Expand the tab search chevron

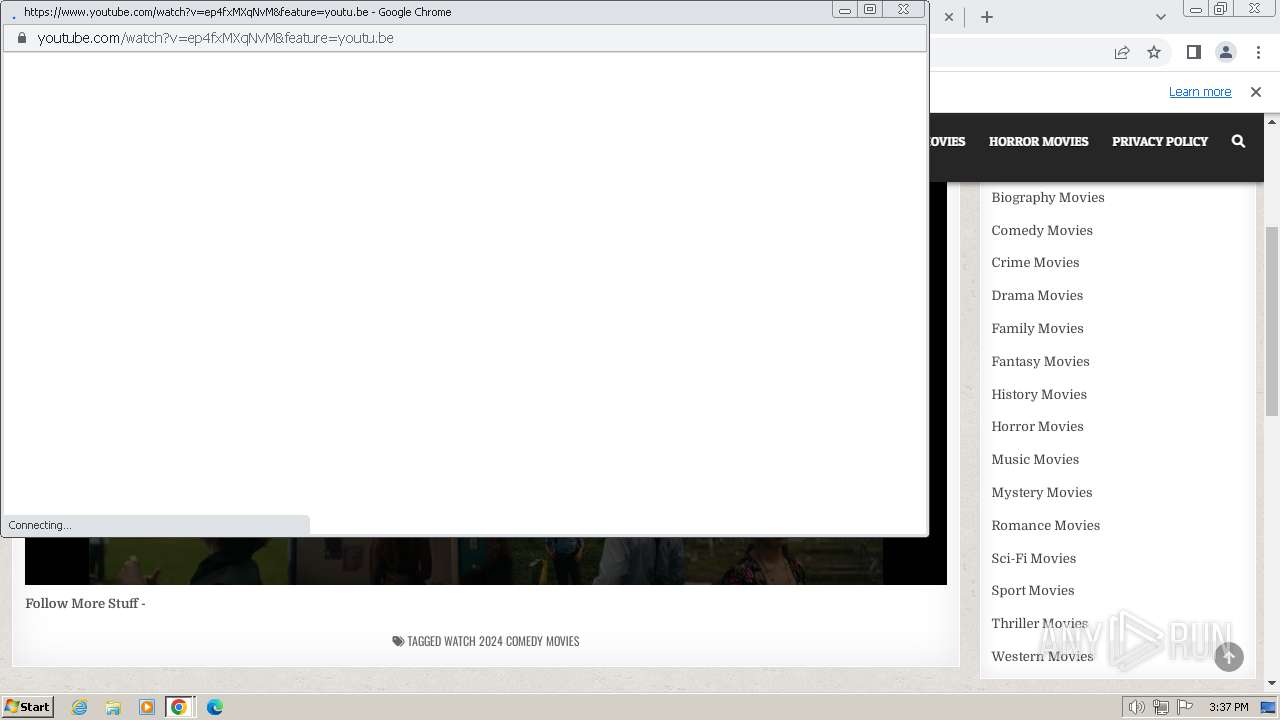tap(1160, 17)
